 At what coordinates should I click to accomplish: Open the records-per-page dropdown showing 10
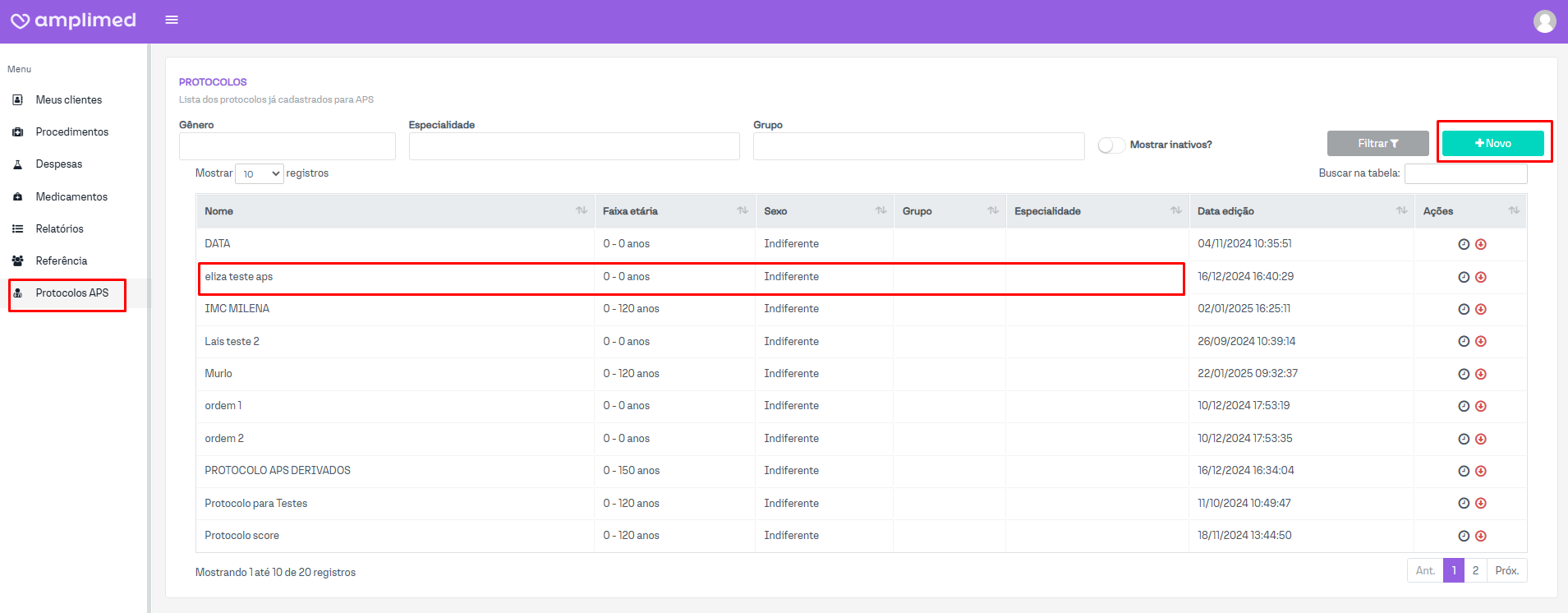pyautogui.click(x=260, y=173)
